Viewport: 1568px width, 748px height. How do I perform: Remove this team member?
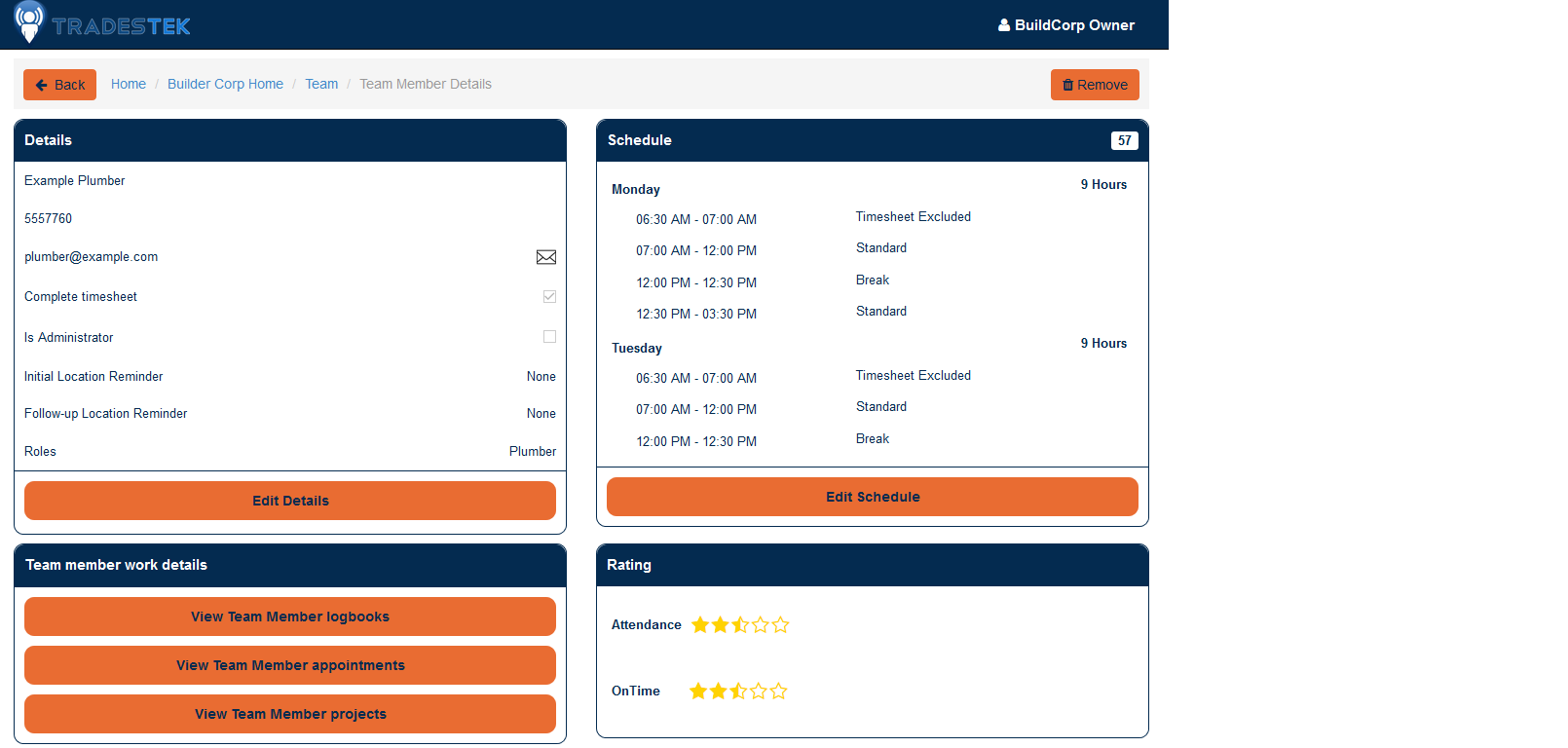(1095, 85)
